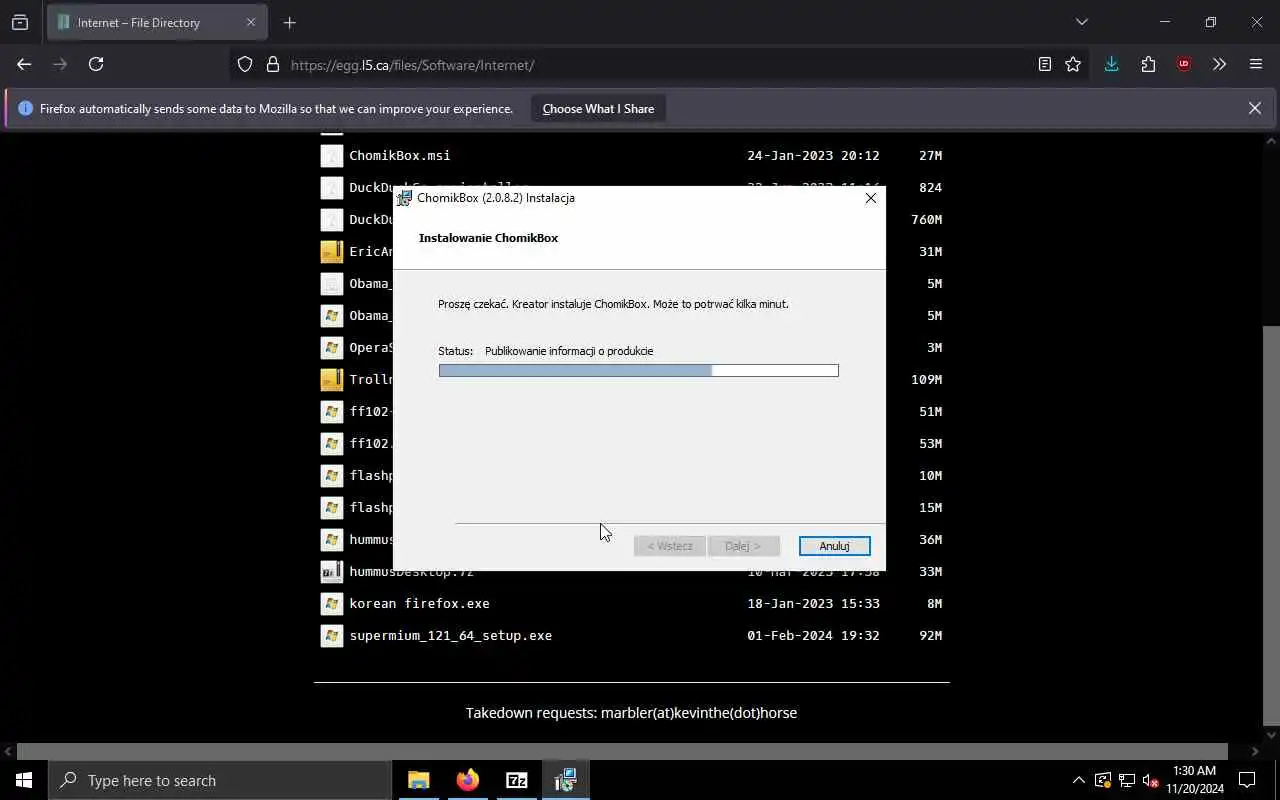Click the supermium setup file icon
Image resolution: width=1280 pixels, height=800 pixels.
click(331, 635)
